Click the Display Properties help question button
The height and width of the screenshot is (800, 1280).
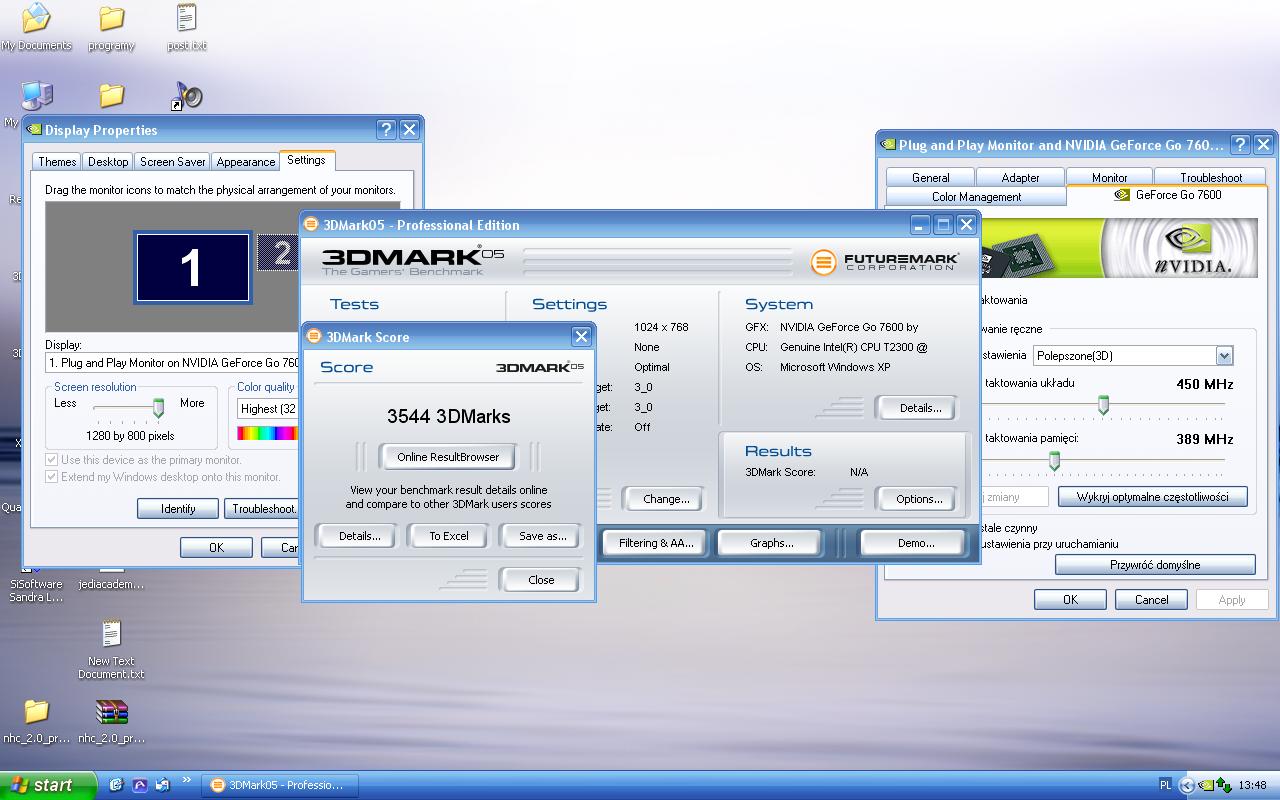coord(386,130)
